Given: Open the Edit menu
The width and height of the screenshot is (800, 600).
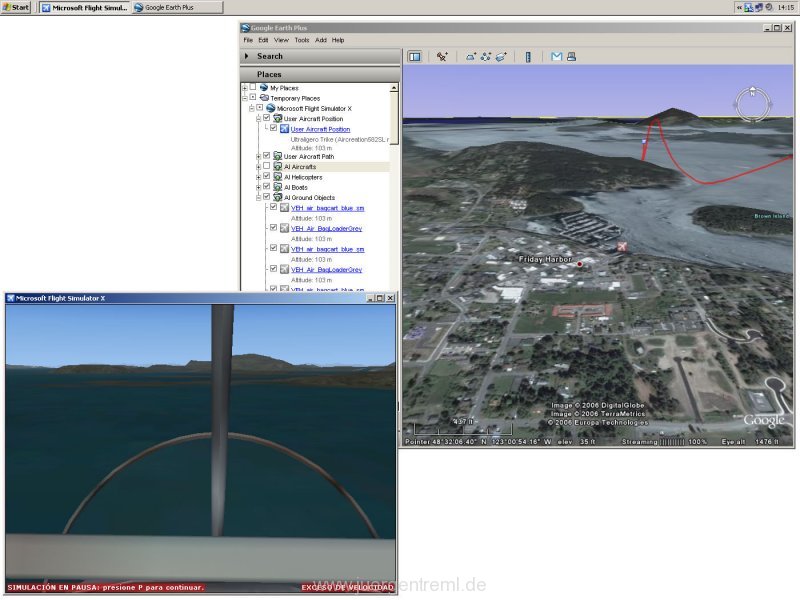Looking at the screenshot, I should [x=263, y=40].
